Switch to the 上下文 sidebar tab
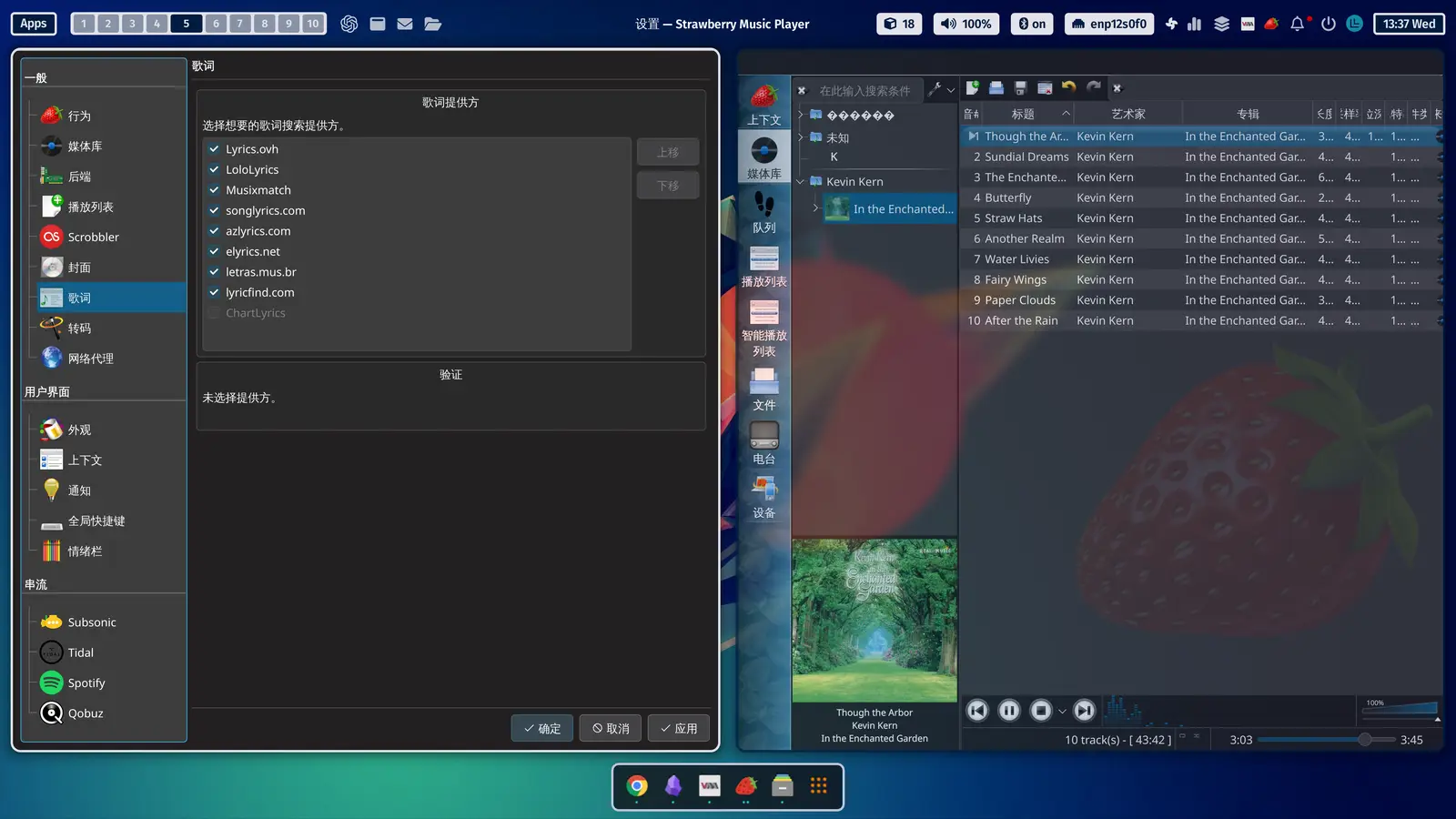This screenshot has height=819, width=1456. [764, 104]
